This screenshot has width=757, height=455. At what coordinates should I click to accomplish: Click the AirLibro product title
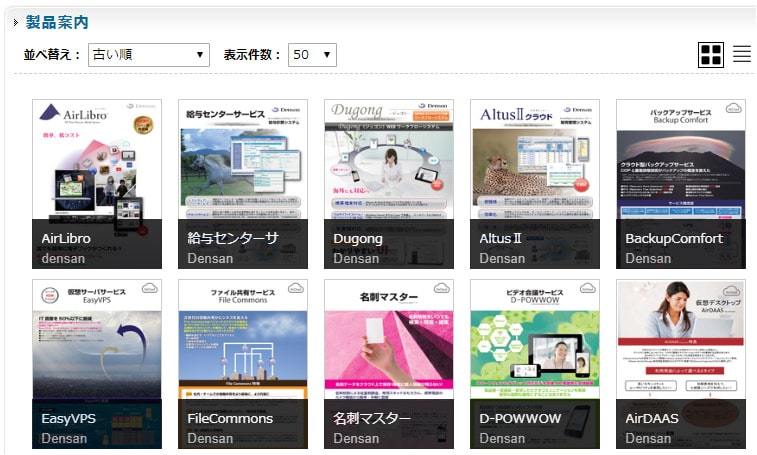coord(66,238)
